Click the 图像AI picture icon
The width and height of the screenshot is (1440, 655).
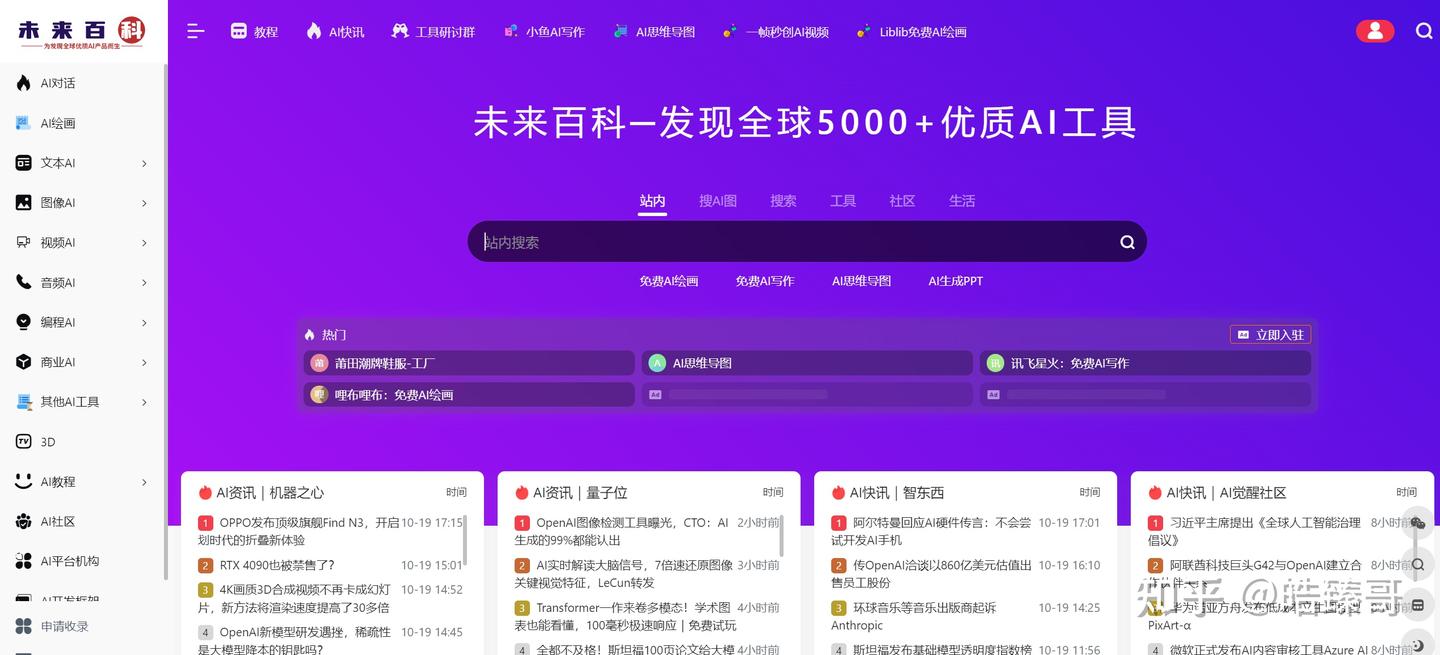pos(23,203)
